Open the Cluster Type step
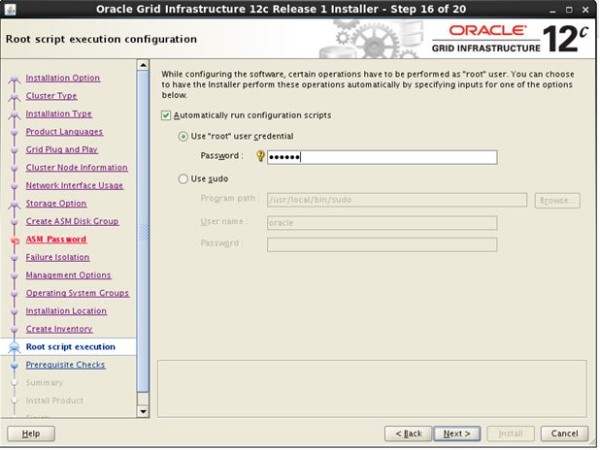Viewport: 600px width, 450px height. (51, 96)
